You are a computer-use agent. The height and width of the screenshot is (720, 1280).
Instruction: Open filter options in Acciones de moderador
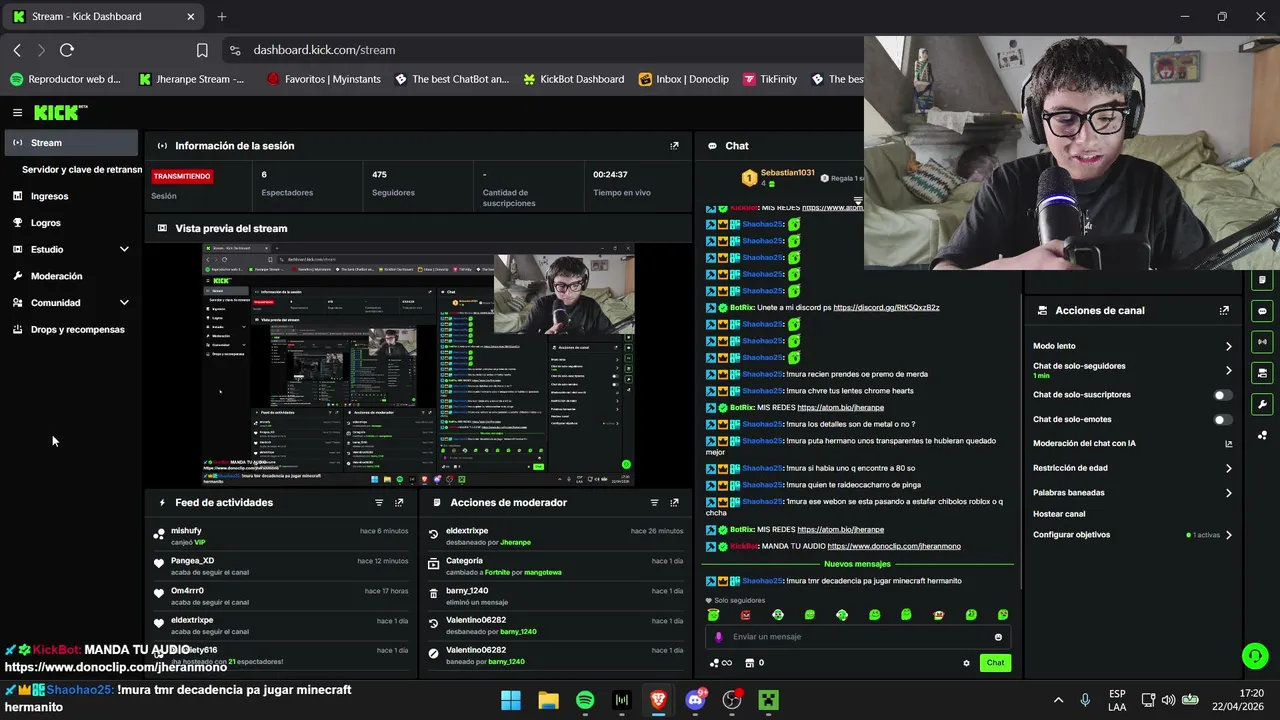pyautogui.click(x=654, y=503)
